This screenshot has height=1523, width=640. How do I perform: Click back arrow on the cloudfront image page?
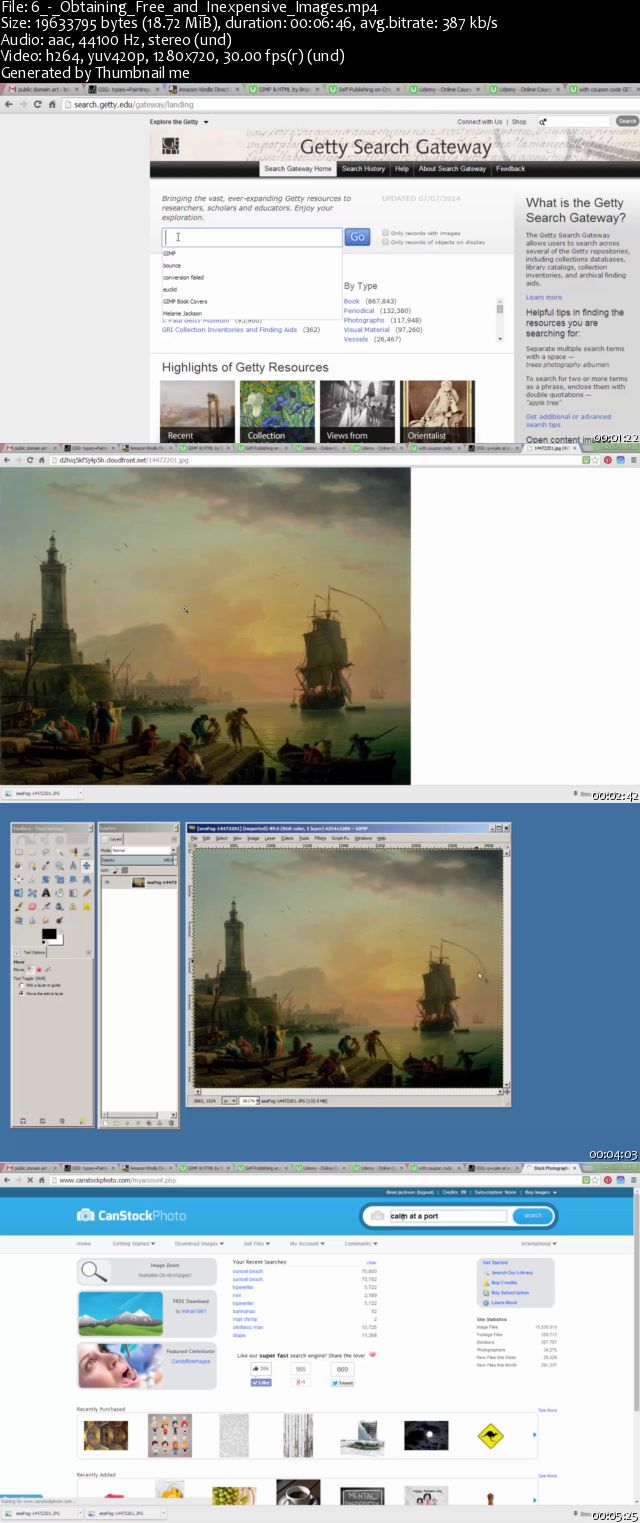(x=7, y=459)
